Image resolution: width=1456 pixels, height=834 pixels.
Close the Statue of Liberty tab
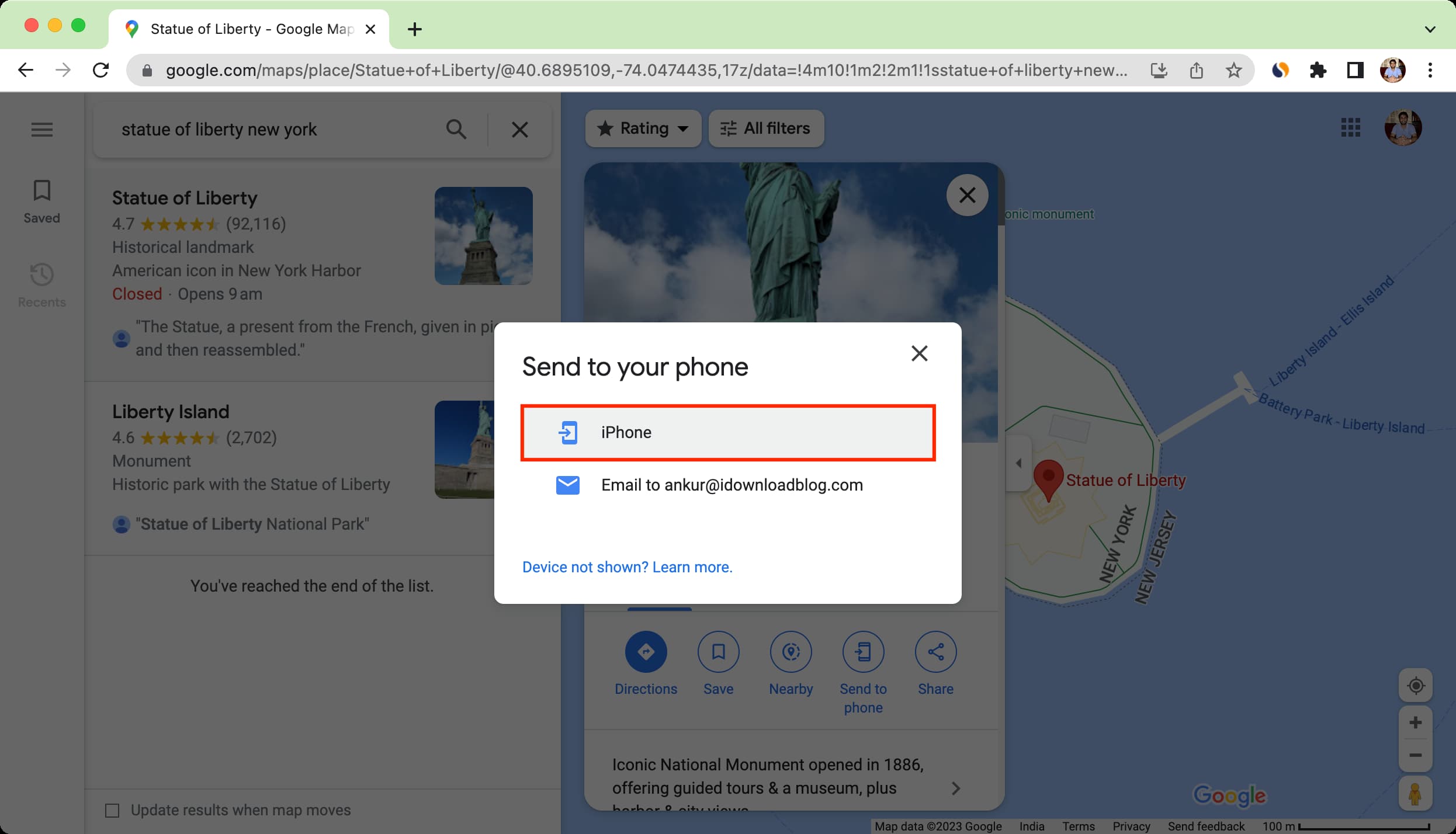(370, 29)
